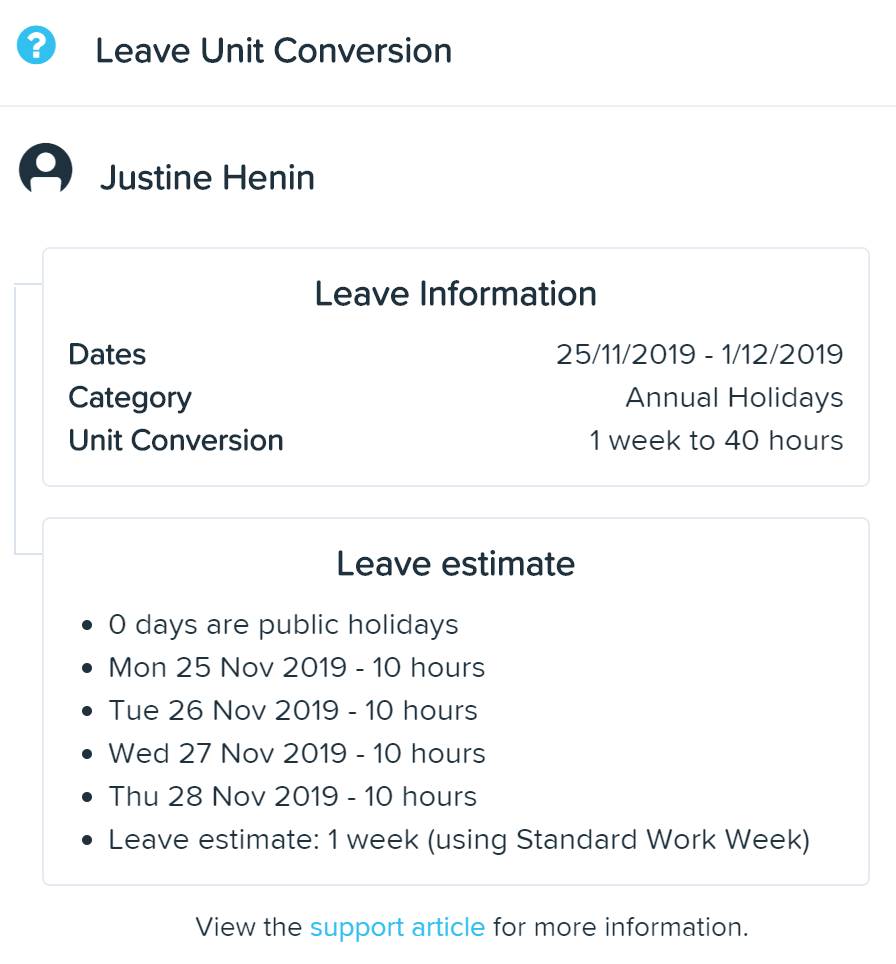This screenshot has width=896, height=964.
Task: Click the Annual Holidays category value
Action: [734, 398]
